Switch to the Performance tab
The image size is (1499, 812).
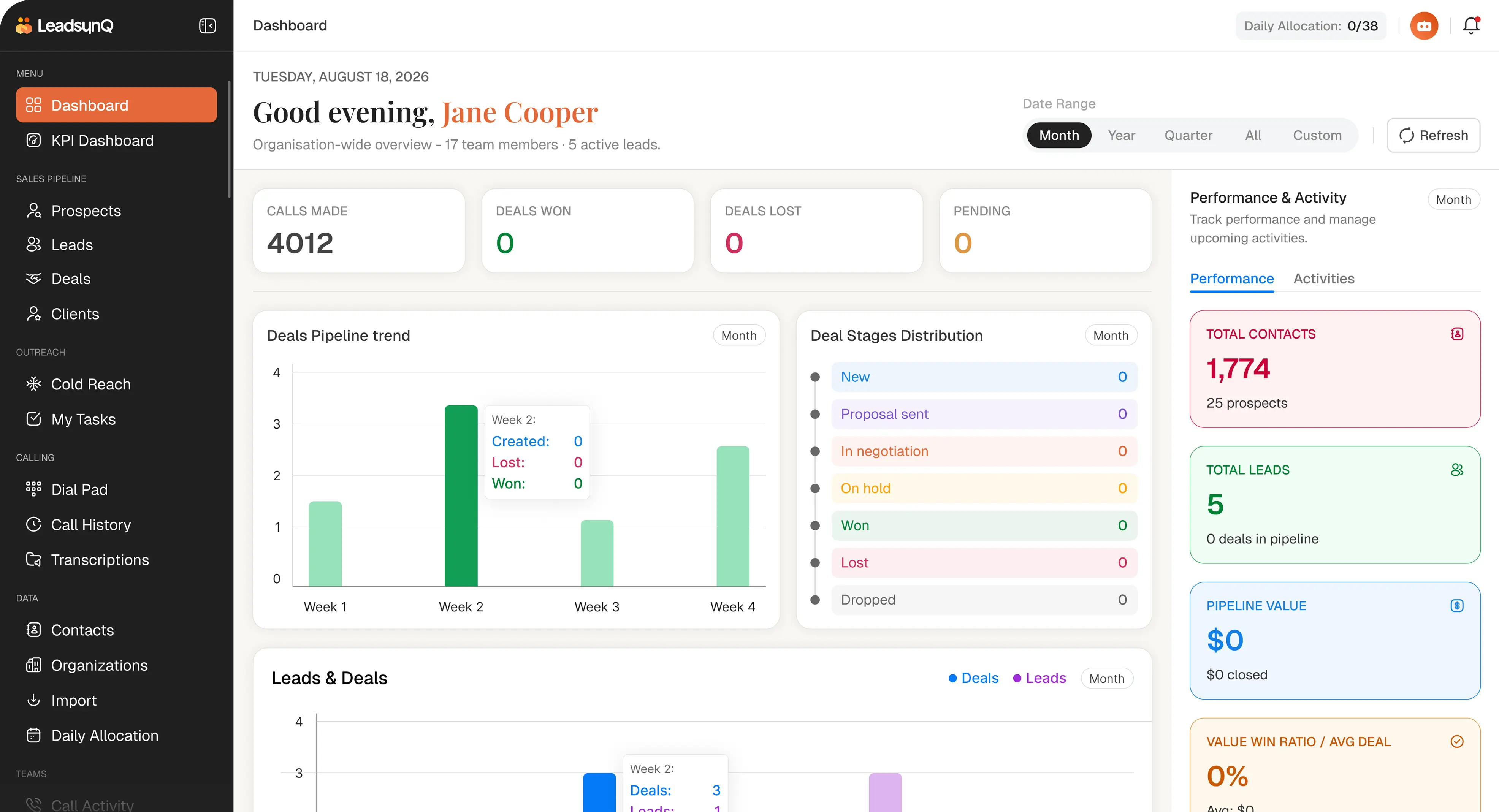tap(1232, 279)
